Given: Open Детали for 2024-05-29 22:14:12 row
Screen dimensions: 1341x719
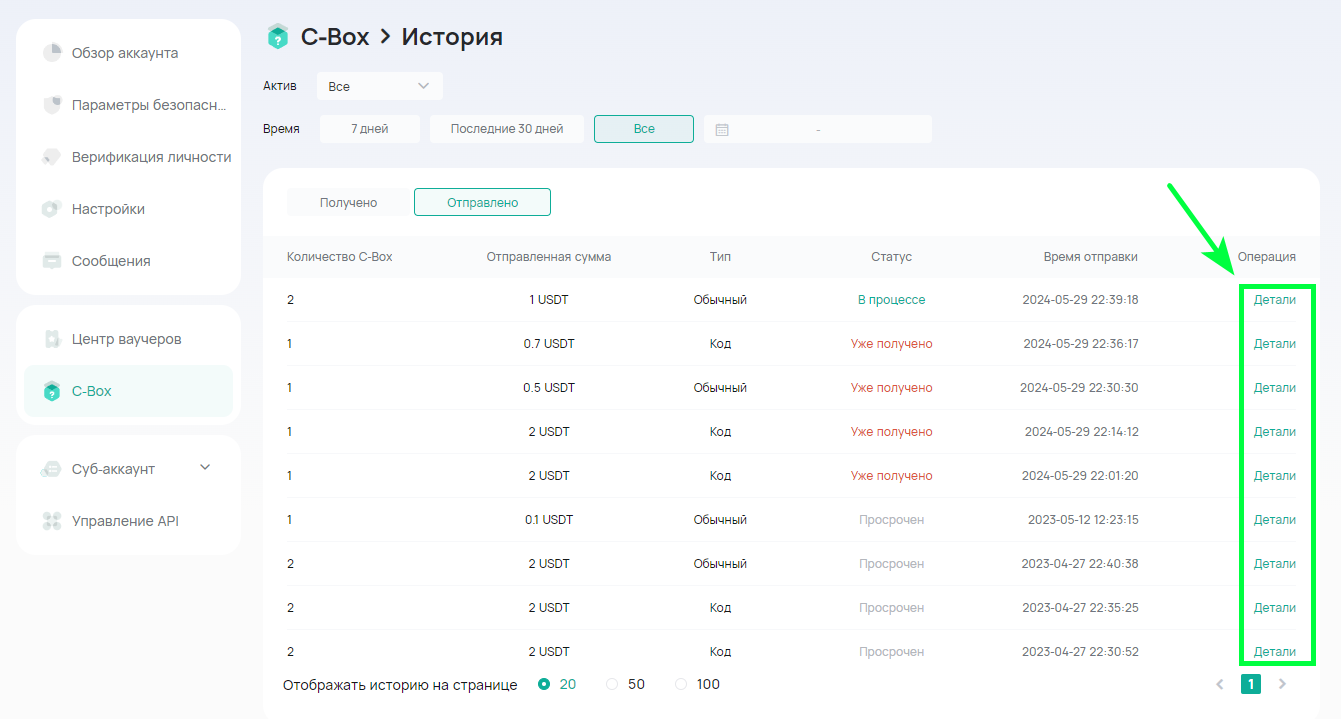Looking at the screenshot, I should (1275, 432).
